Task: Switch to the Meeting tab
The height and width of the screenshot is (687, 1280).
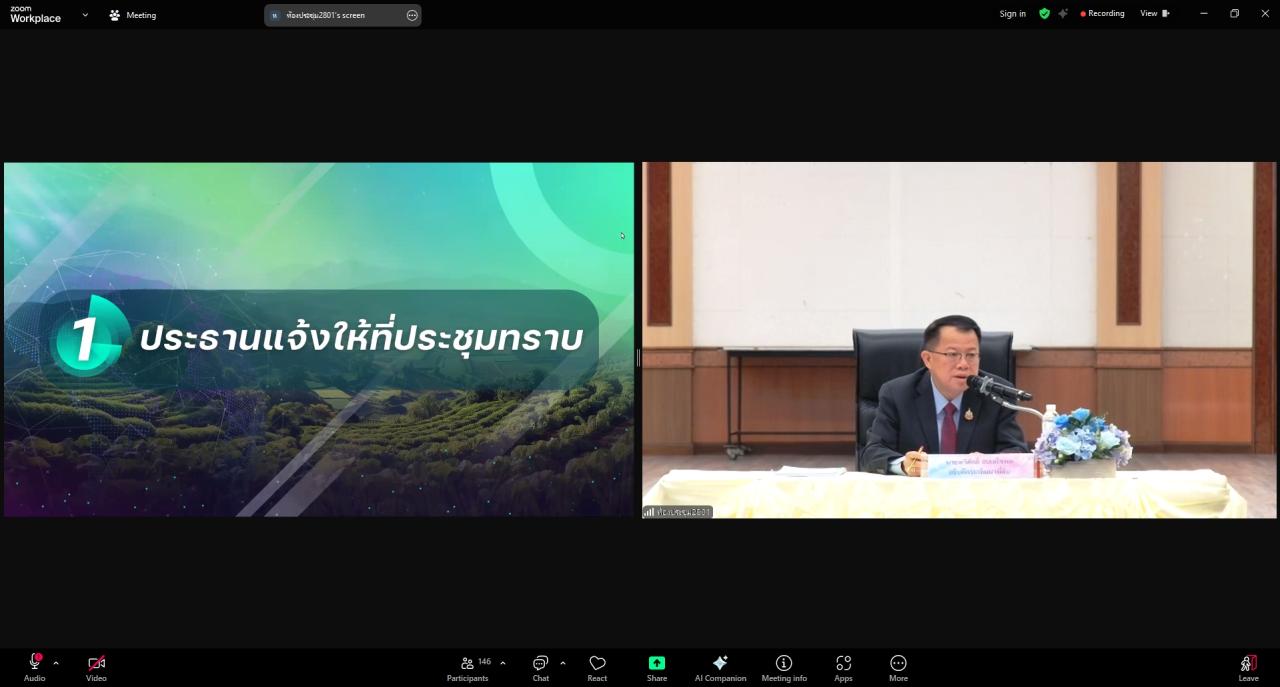Action: (x=132, y=14)
